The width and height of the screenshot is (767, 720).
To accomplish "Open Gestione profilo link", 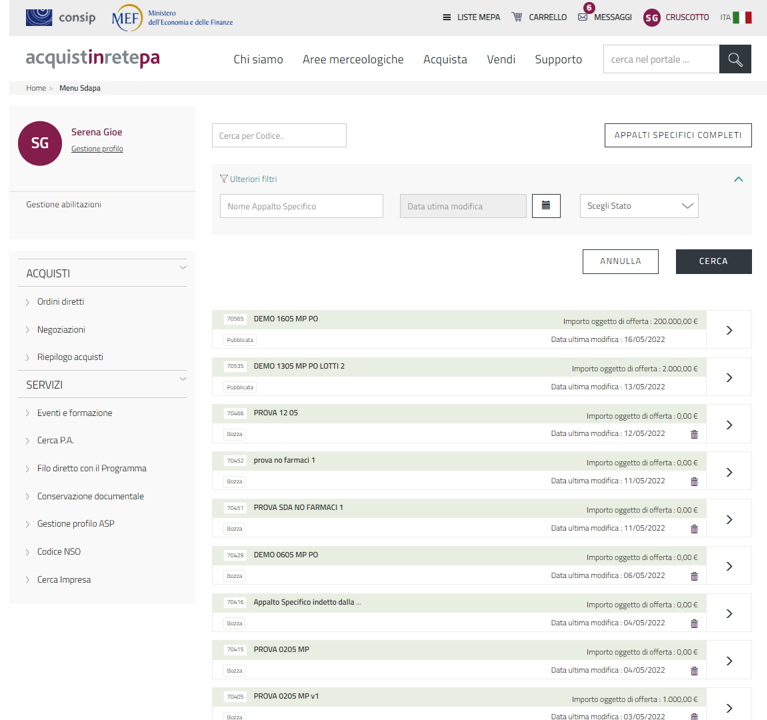I will 97,149.
